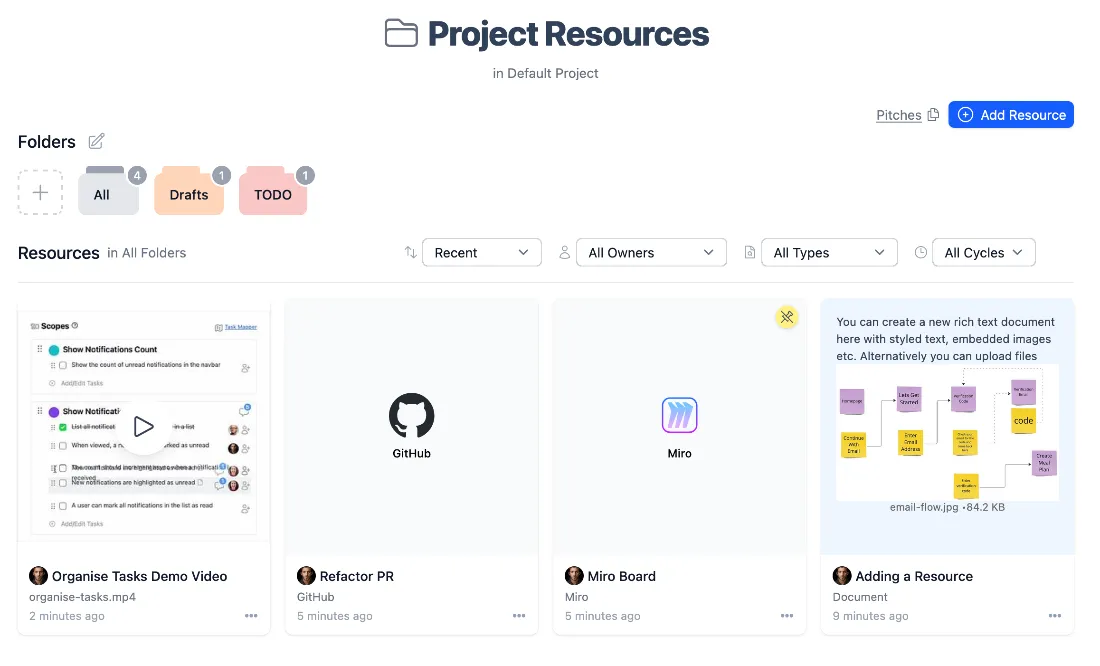Open the Miro Board title
1100x666 pixels.
(622, 576)
